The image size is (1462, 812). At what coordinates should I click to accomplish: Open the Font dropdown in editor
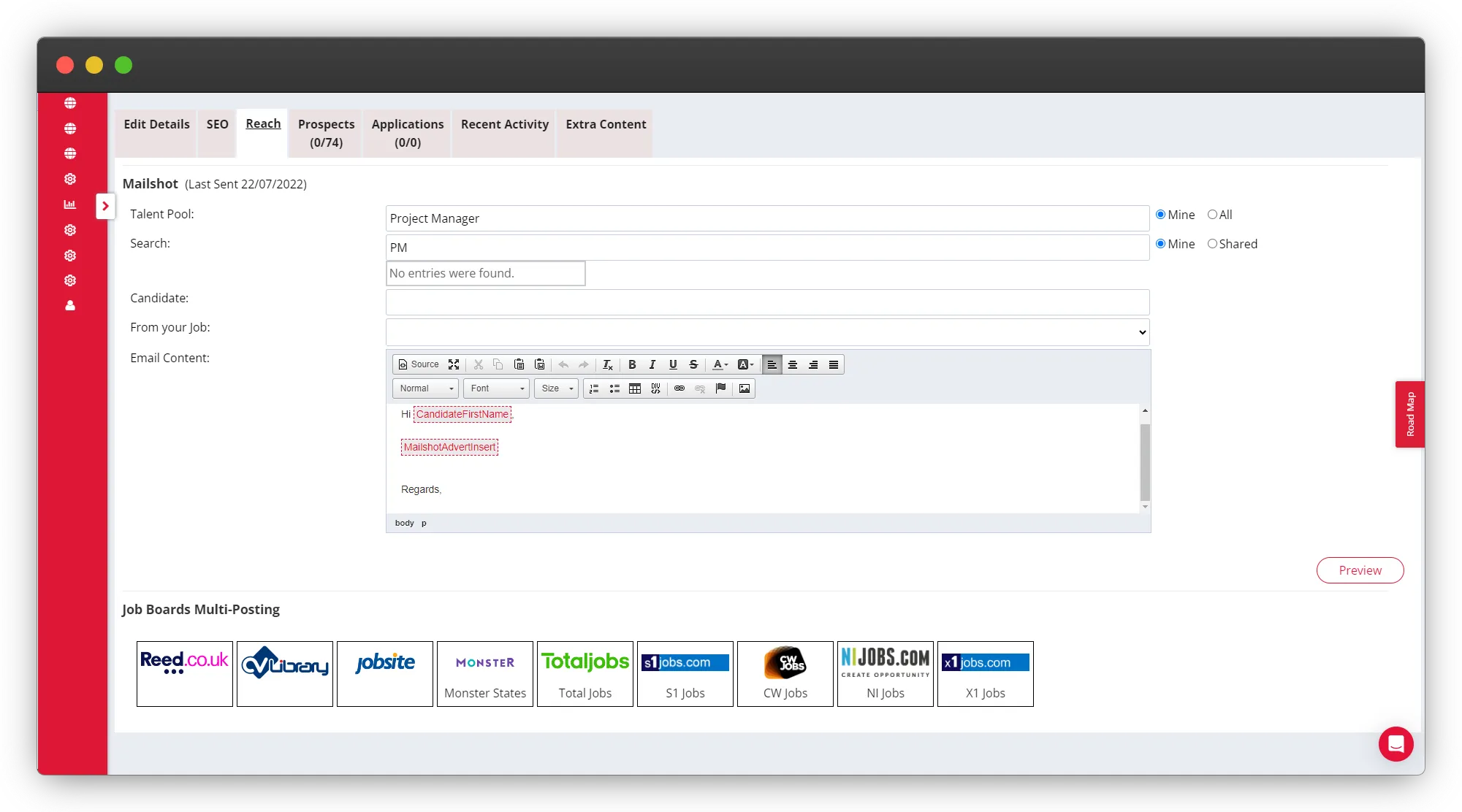497,388
